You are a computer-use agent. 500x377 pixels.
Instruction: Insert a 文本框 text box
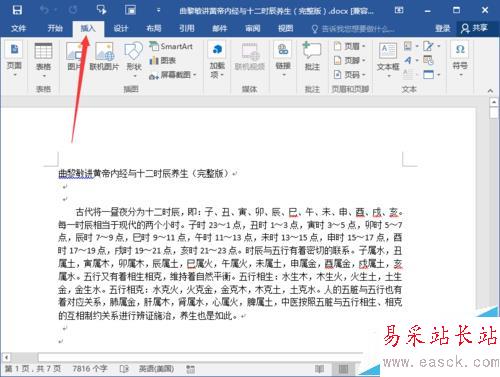[x=388, y=60]
